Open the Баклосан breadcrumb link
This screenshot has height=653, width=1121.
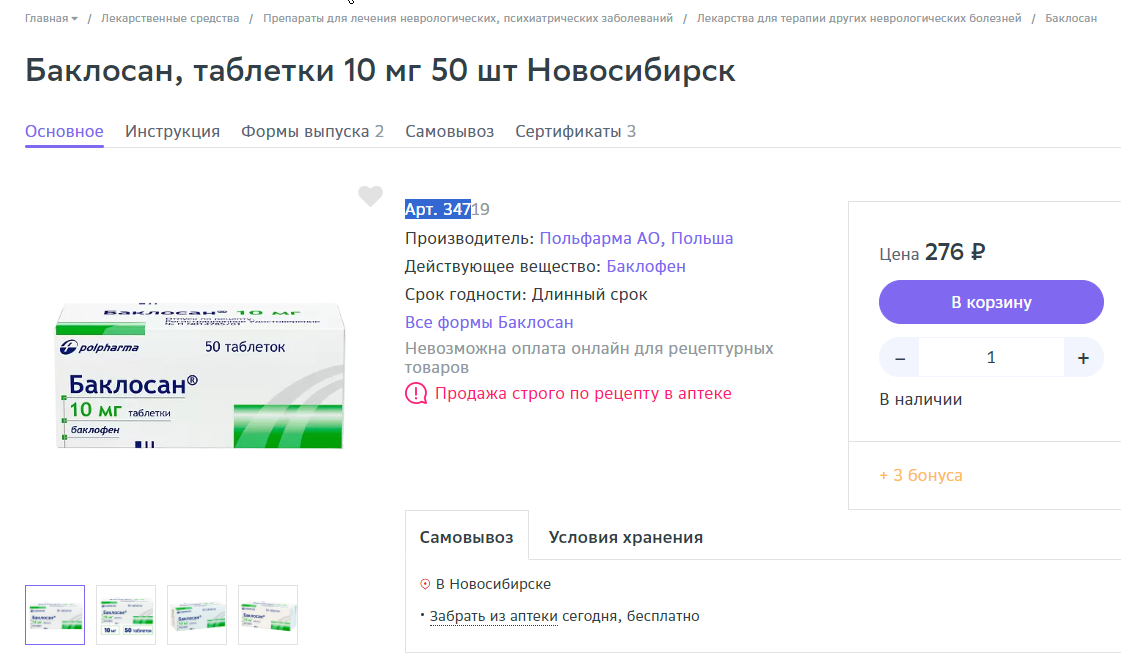[1071, 19]
